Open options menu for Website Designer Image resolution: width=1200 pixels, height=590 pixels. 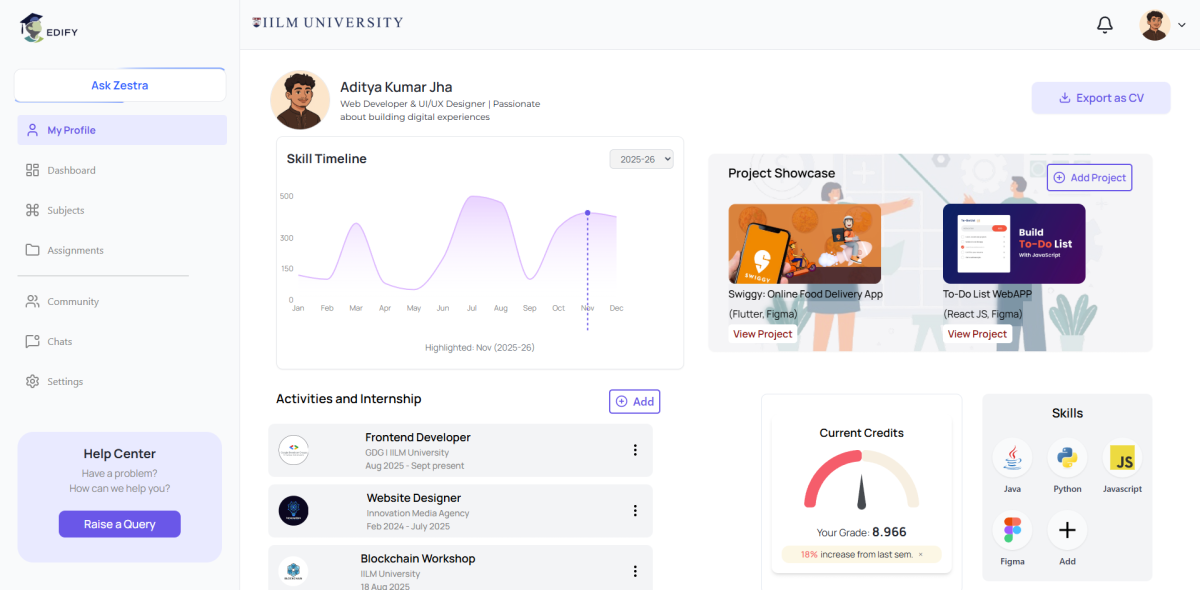(x=634, y=510)
